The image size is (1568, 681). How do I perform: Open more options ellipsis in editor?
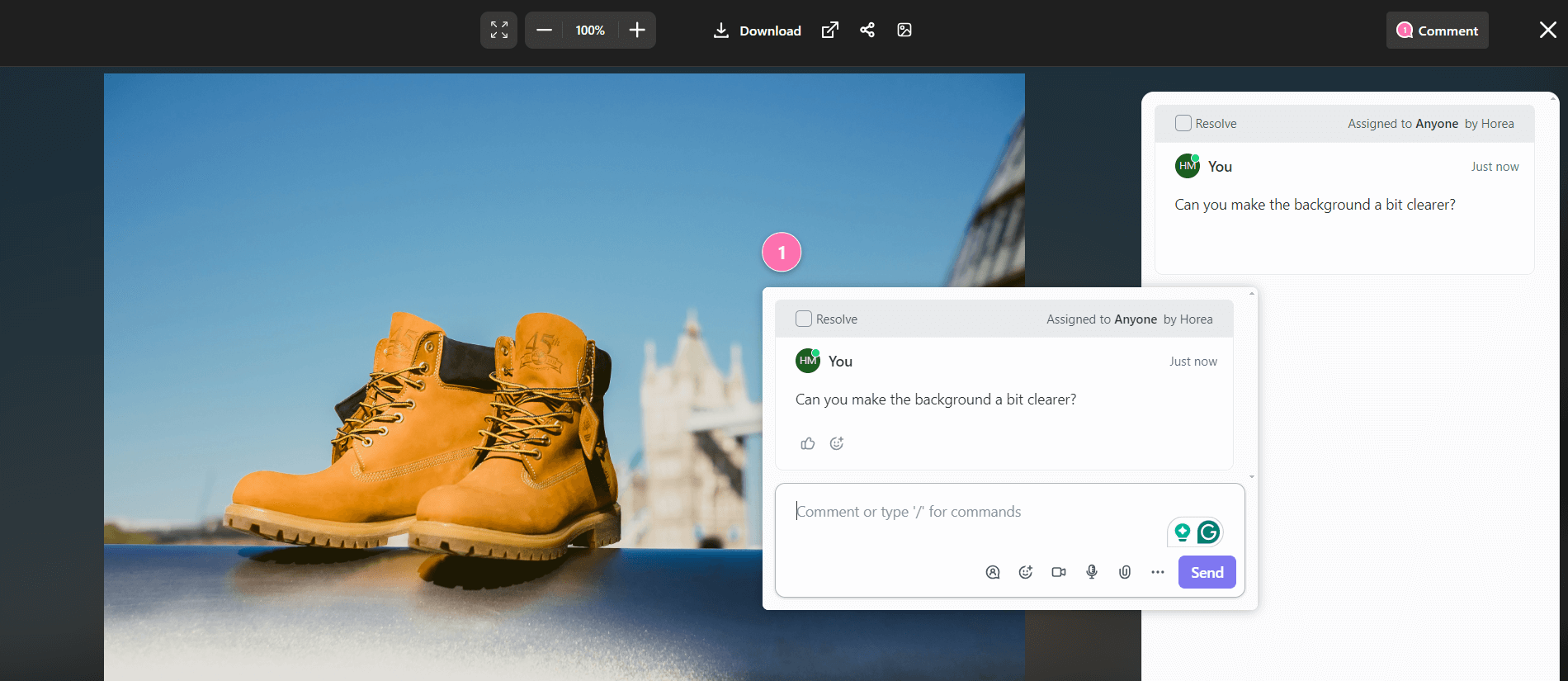[x=1158, y=572]
